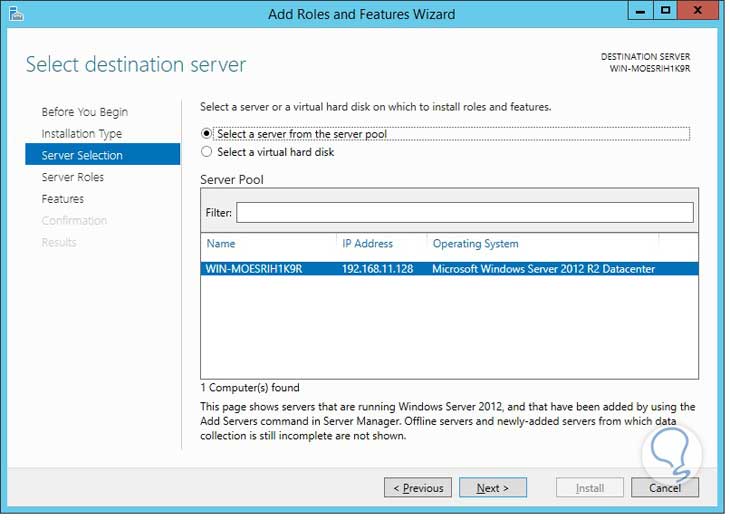
Task: Sort server pool by Name column
Action: tap(221, 244)
